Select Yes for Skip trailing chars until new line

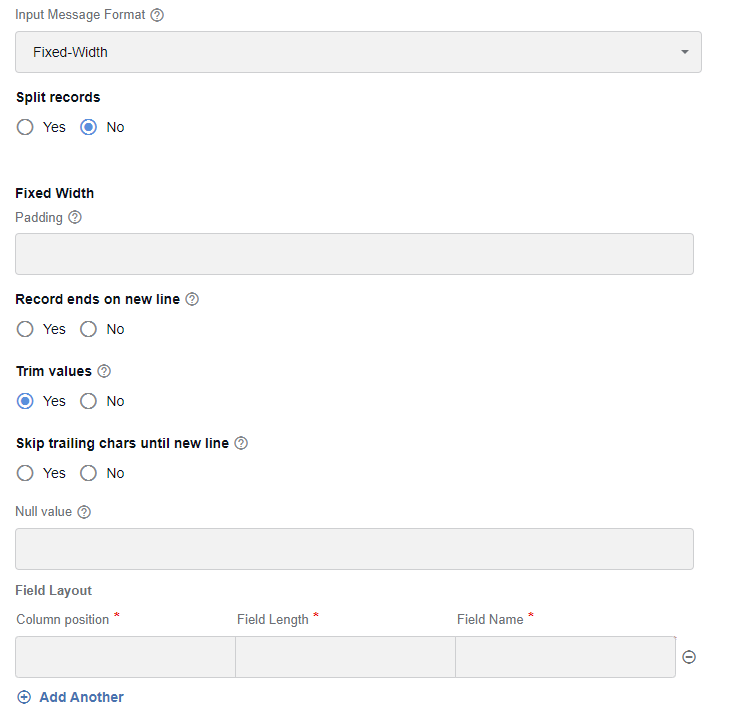(x=25, y=473)
